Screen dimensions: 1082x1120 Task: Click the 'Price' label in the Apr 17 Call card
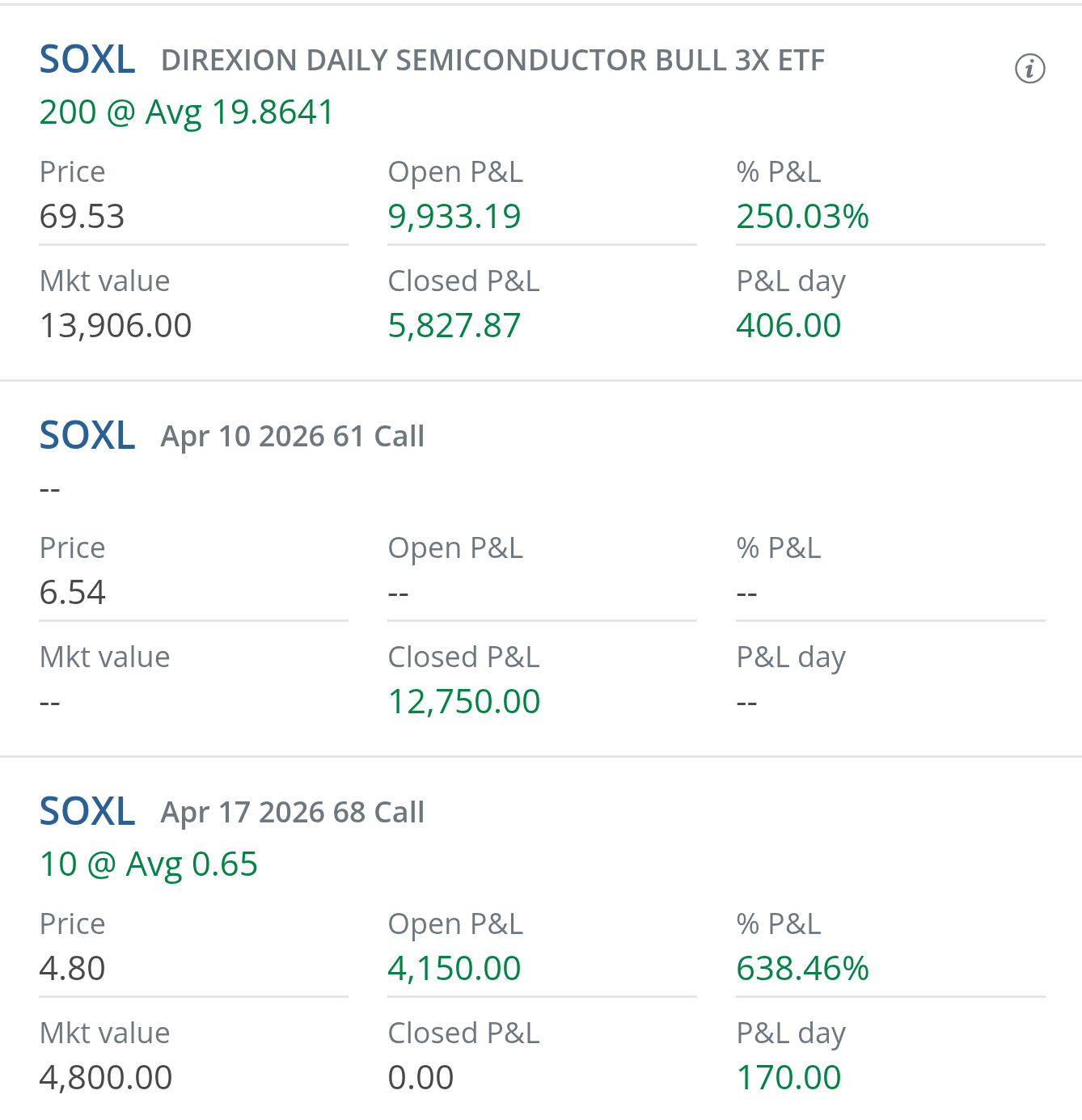(73, 924)
